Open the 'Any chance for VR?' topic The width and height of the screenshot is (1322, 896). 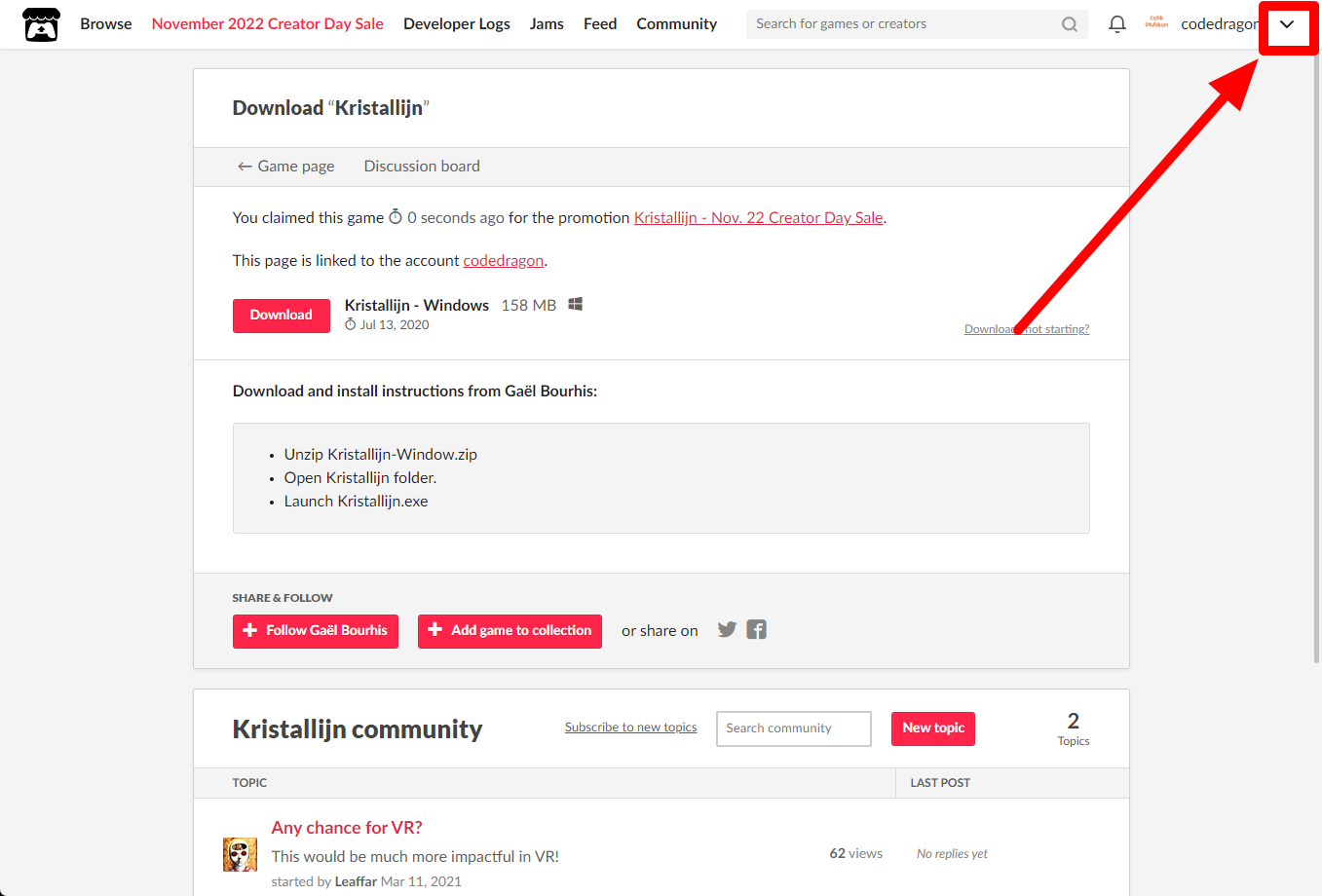(347, 828)
